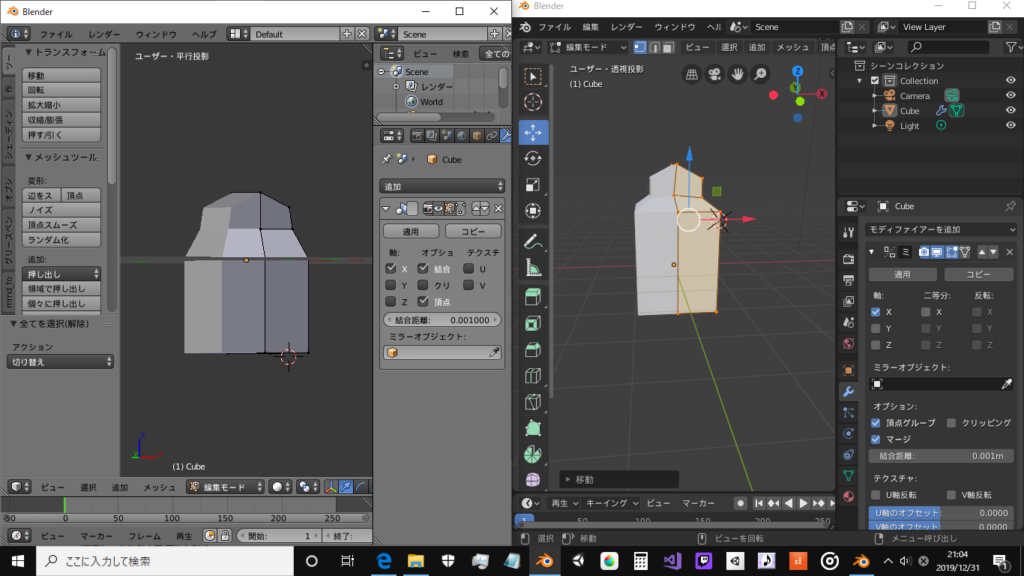Select the Annotate pencil tool
1024x576 pixels.
click(533, 241)
